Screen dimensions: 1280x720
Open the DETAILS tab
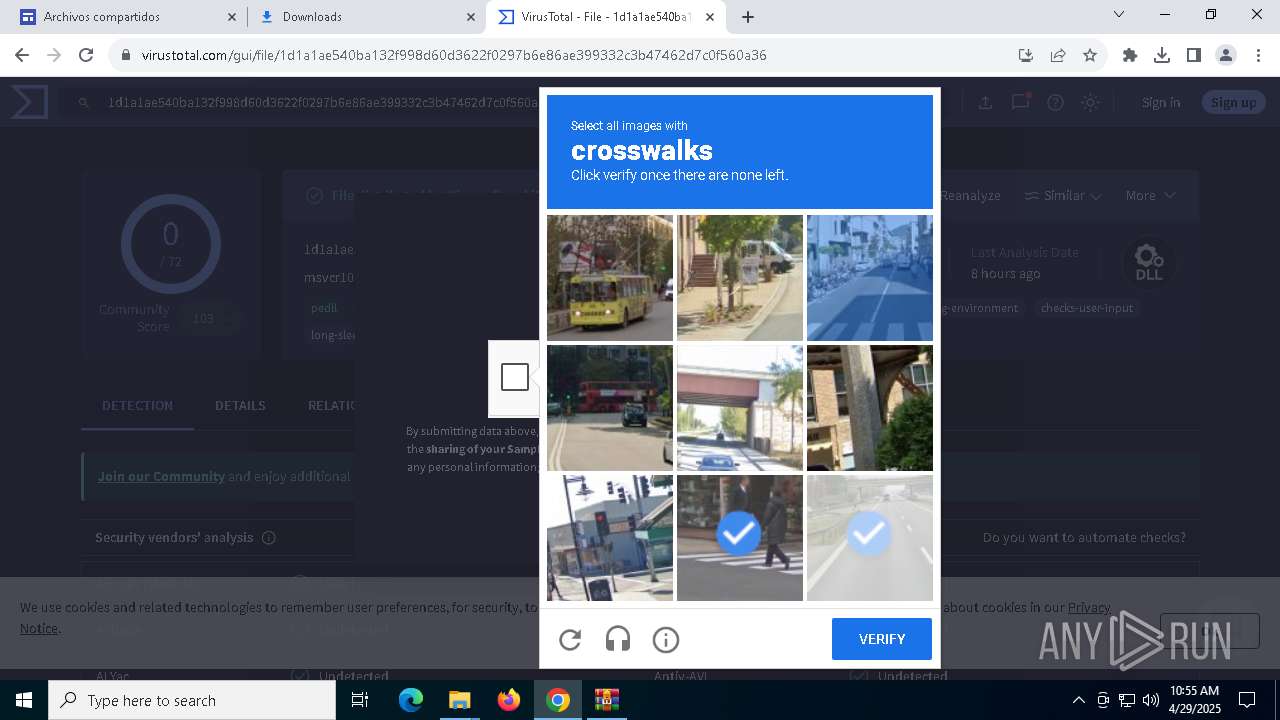240,405
